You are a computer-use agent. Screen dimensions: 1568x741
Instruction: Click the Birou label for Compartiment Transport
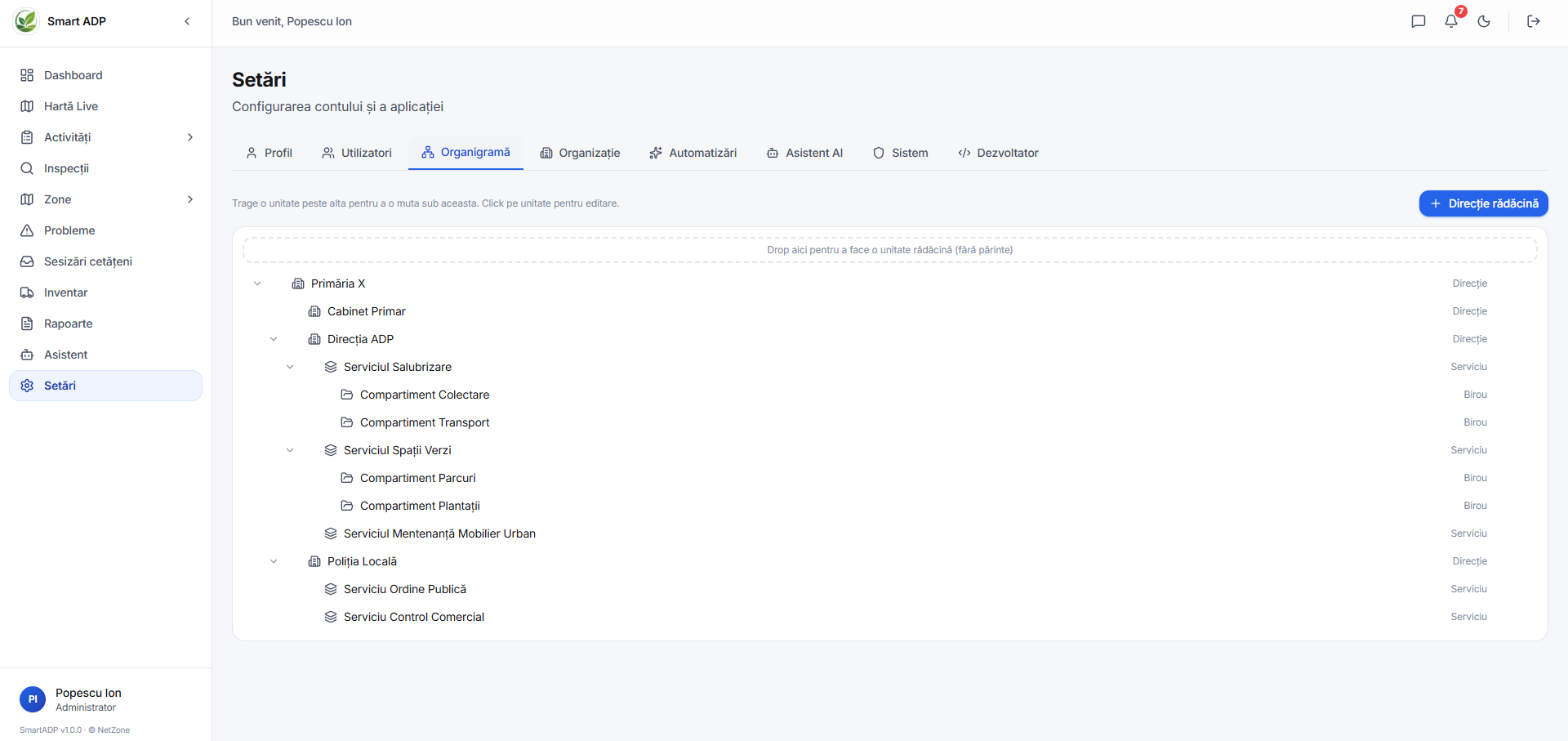pyautogui.click(x=1476, y=422)
